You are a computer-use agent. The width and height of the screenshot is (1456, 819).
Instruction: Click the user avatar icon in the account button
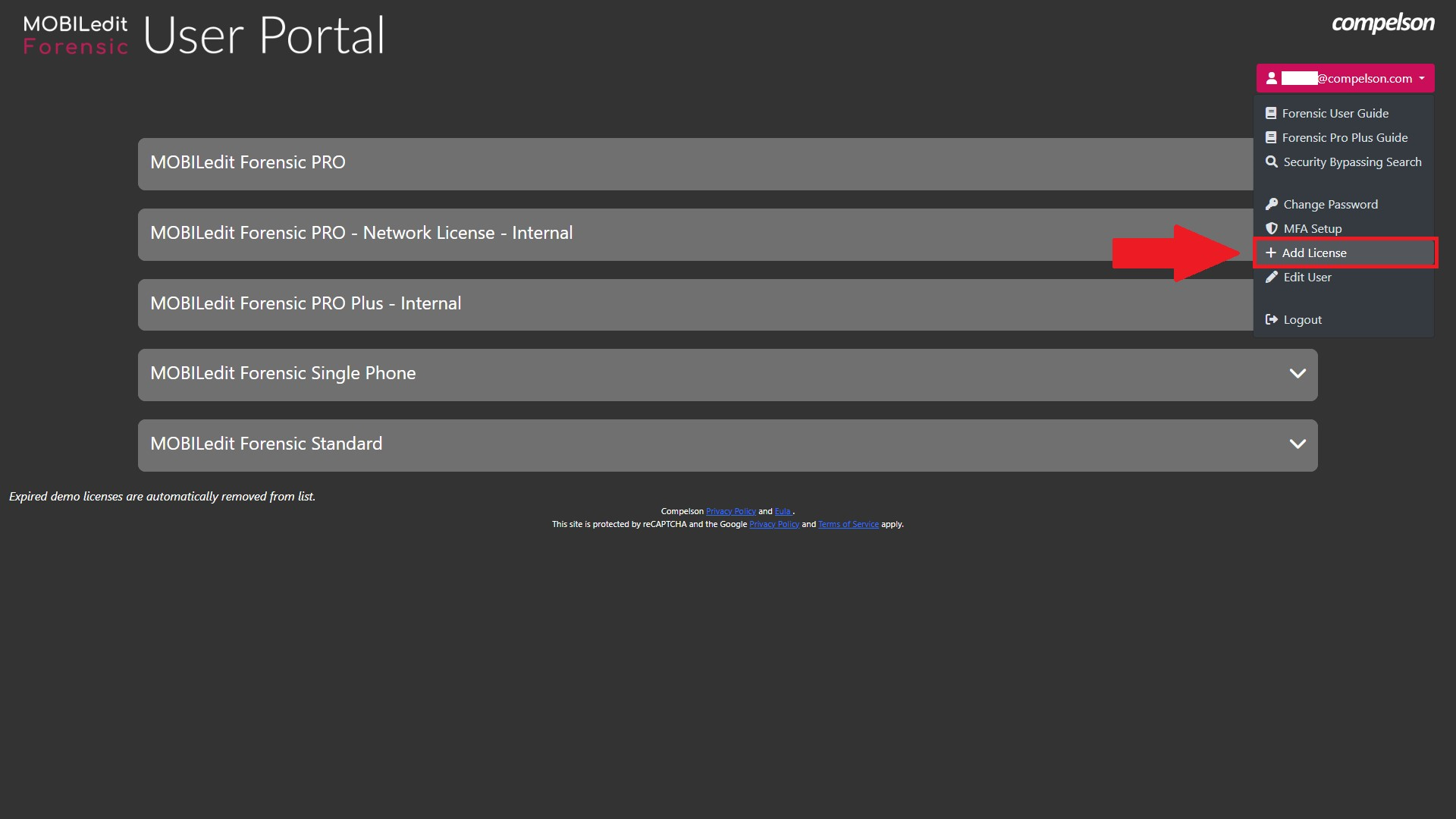tap(1272, 78)
